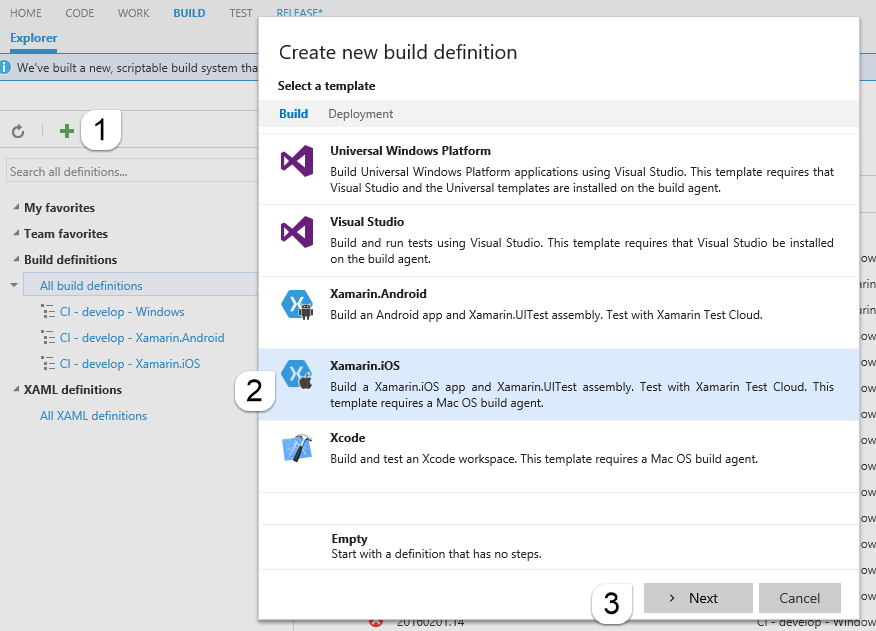Open the BUILD hub tab
Screen dimensions: 876x631
tap(189, 13)
